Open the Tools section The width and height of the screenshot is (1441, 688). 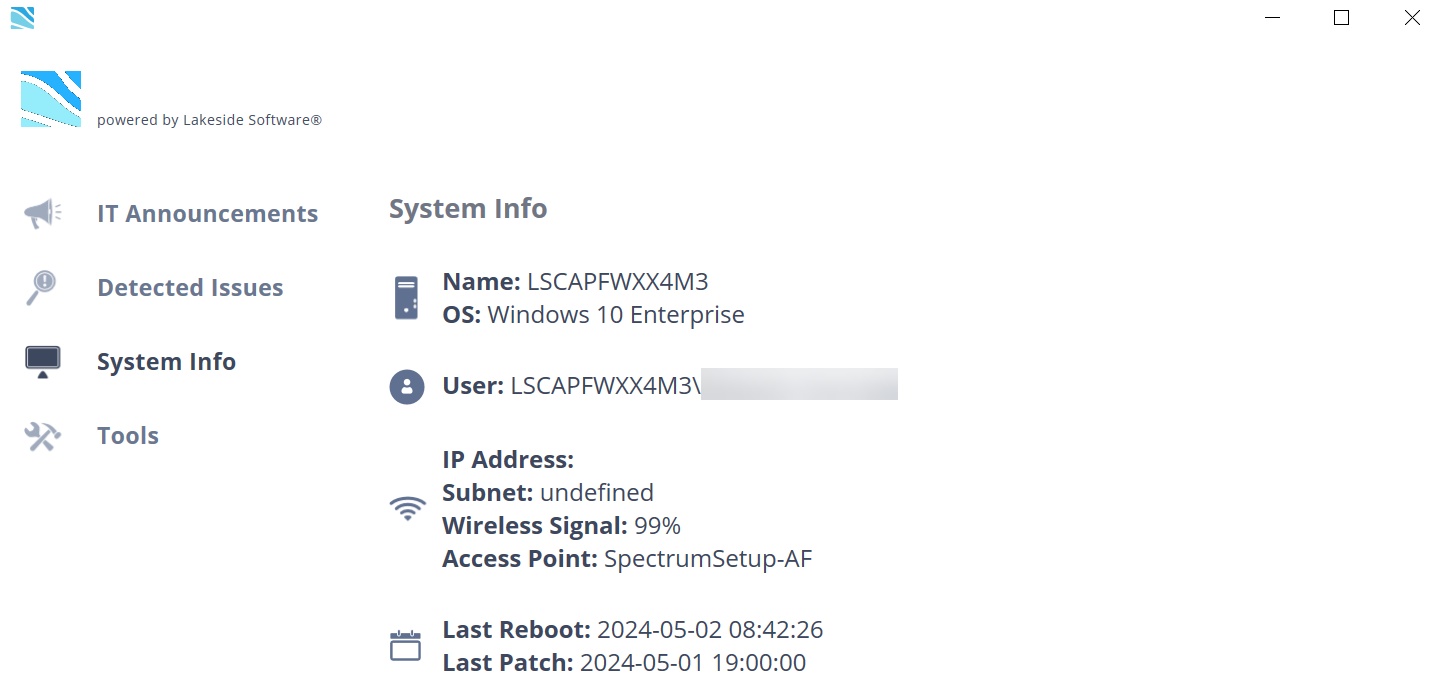[x=128, y=436]
